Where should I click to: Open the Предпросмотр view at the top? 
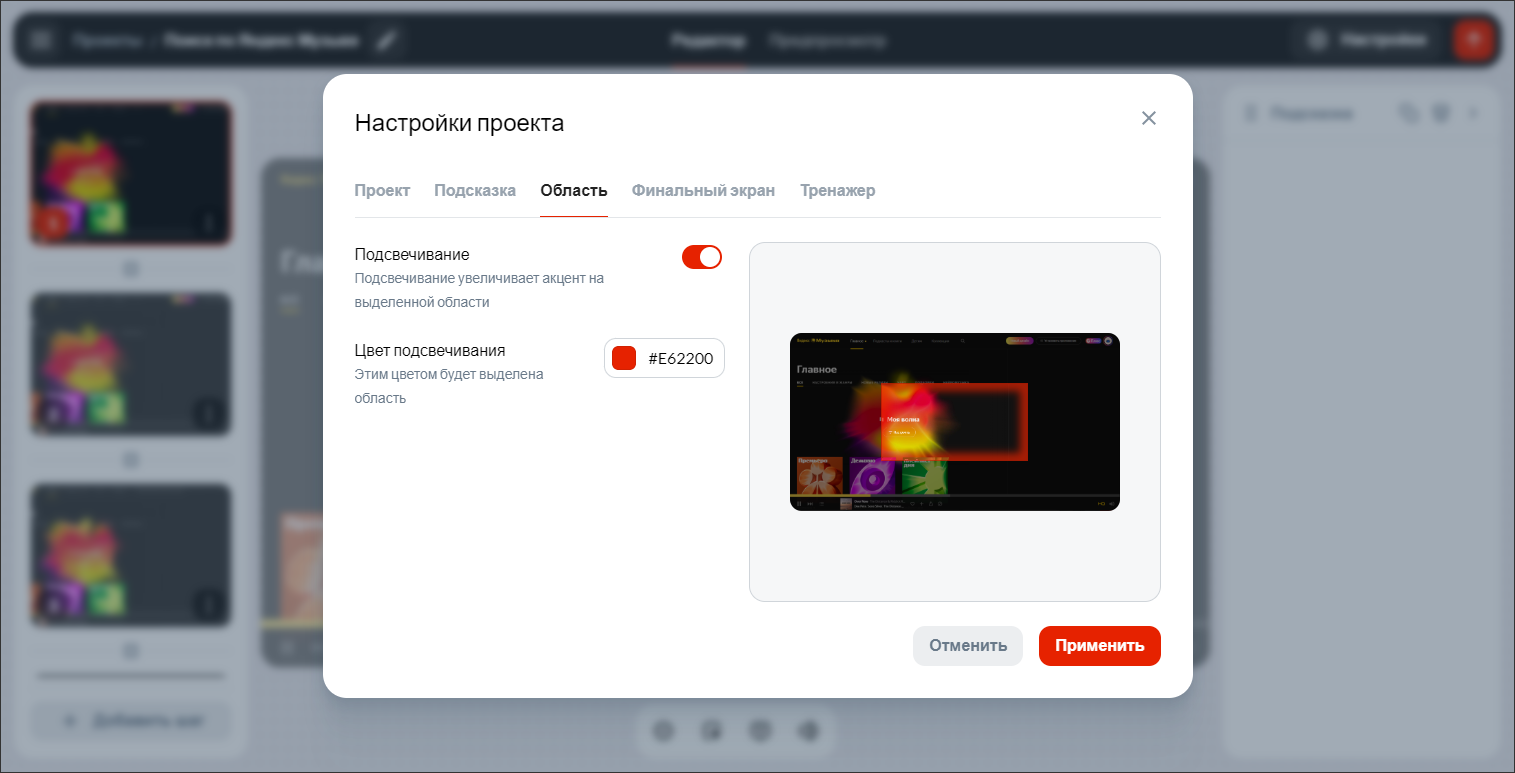click(x=829, y=41)
